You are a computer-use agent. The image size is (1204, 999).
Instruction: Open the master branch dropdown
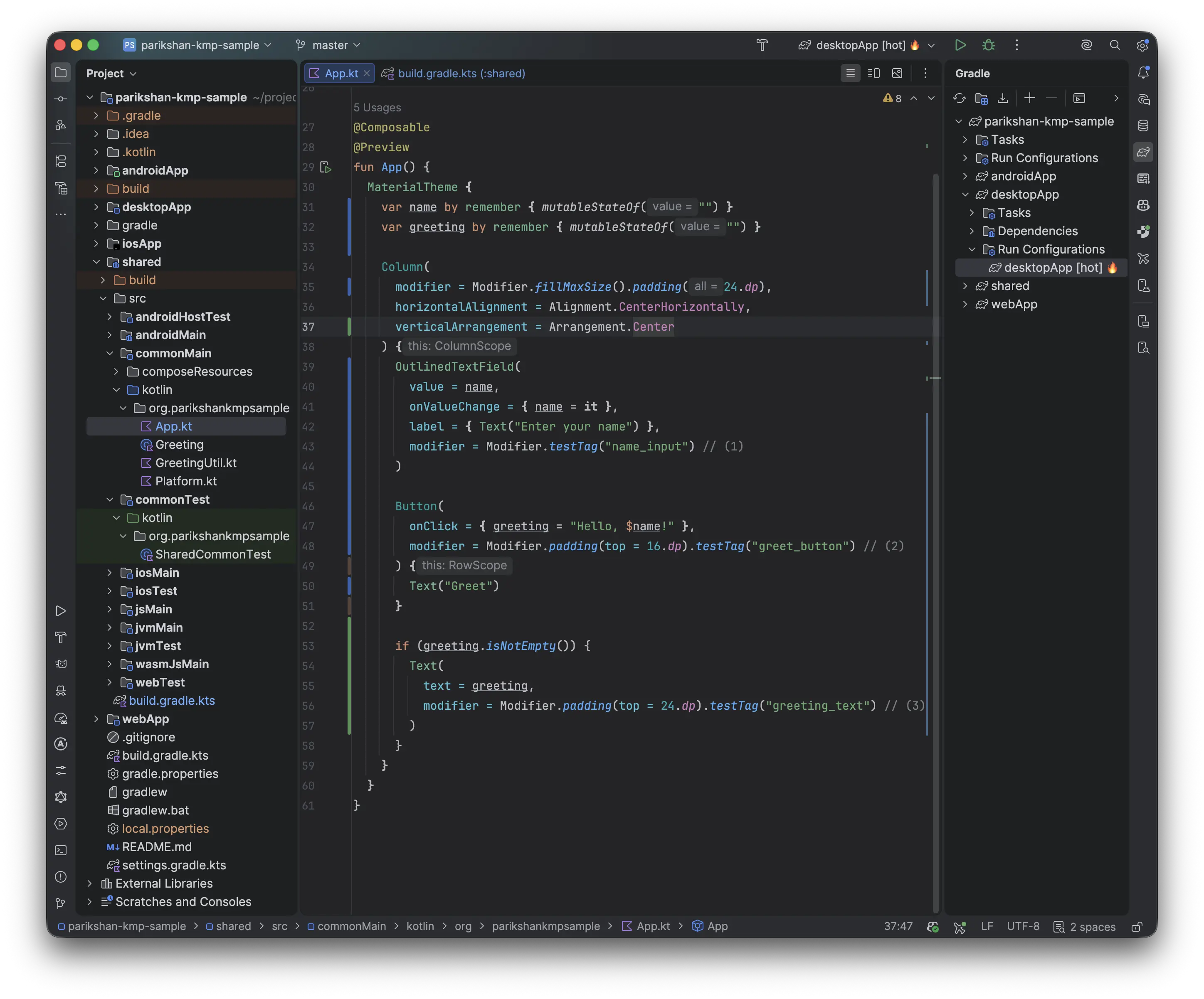(x=328, y=45)
